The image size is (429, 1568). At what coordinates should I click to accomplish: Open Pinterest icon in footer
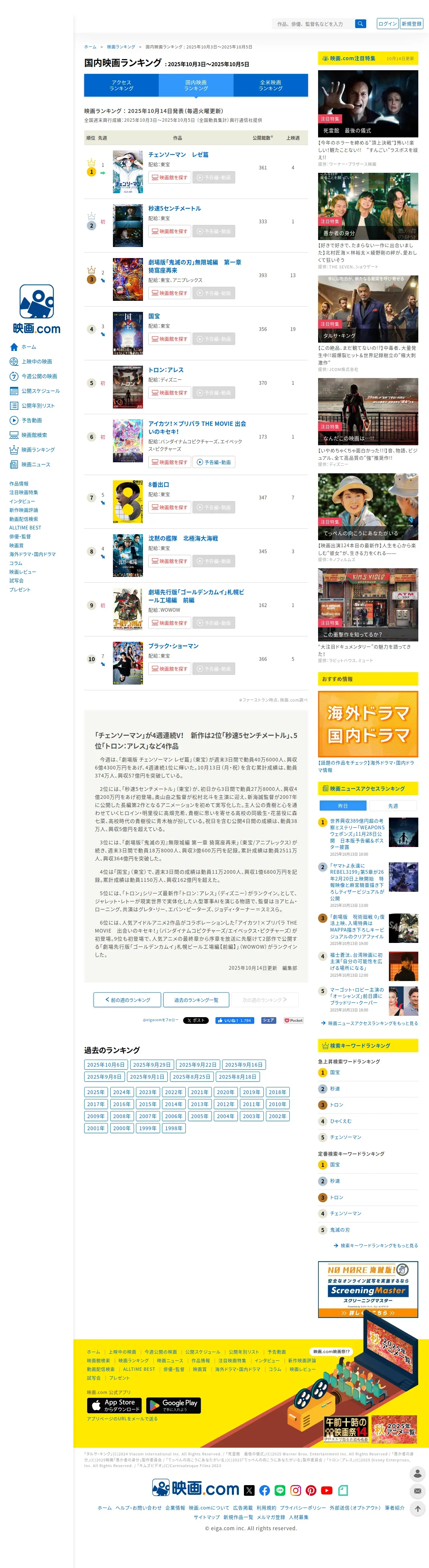[x=311, y=1490]
